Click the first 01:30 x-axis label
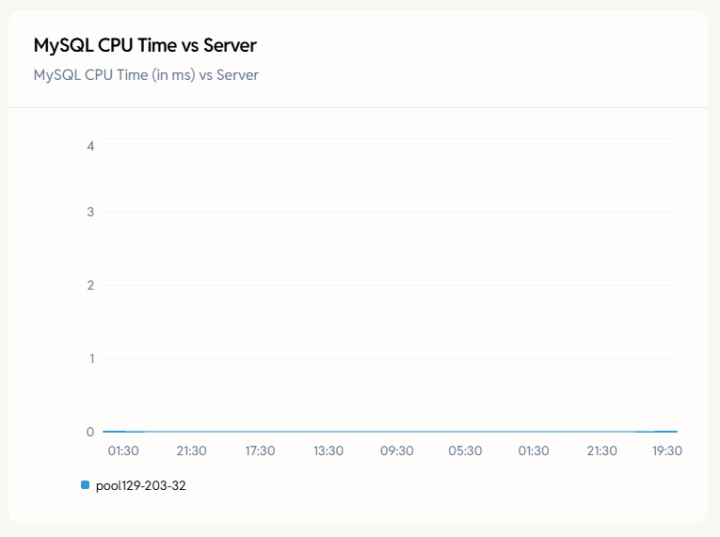 (123, 451)
